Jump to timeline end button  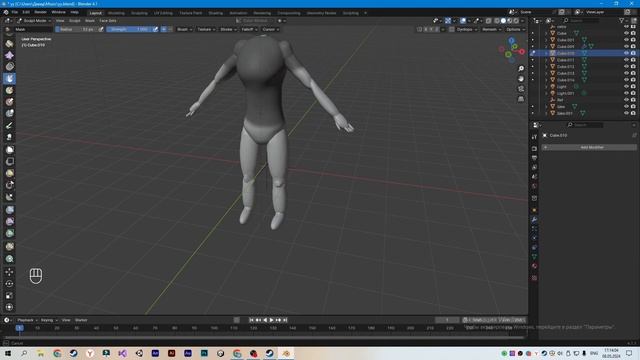[285, 320]
